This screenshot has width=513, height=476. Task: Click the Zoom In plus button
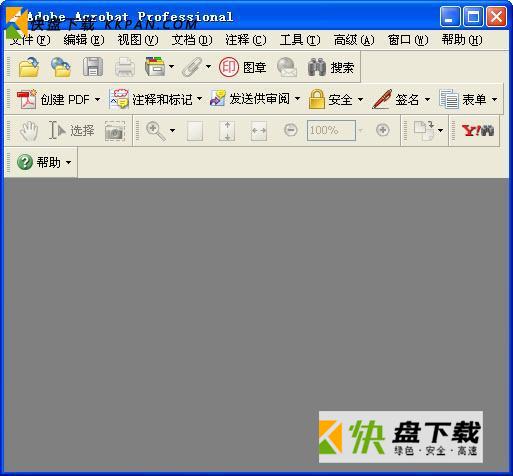click(x=383, y=130)
